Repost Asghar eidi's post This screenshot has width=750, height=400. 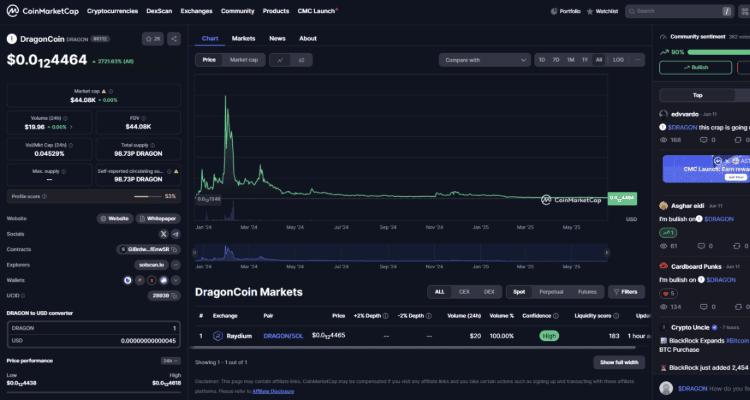point(742,246)
